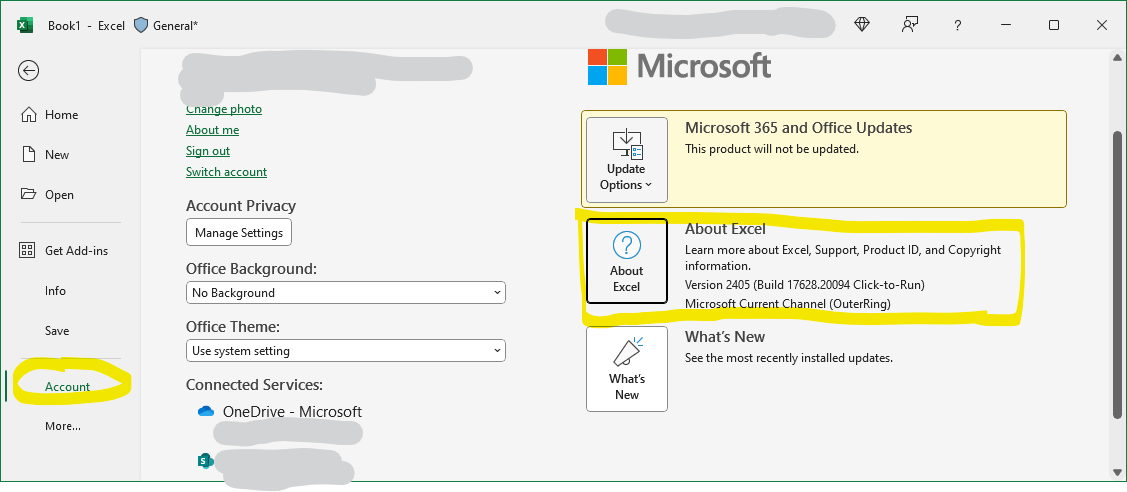The image size is (1127, 492).
Task: Open the About me link
Action: point(212,130)
